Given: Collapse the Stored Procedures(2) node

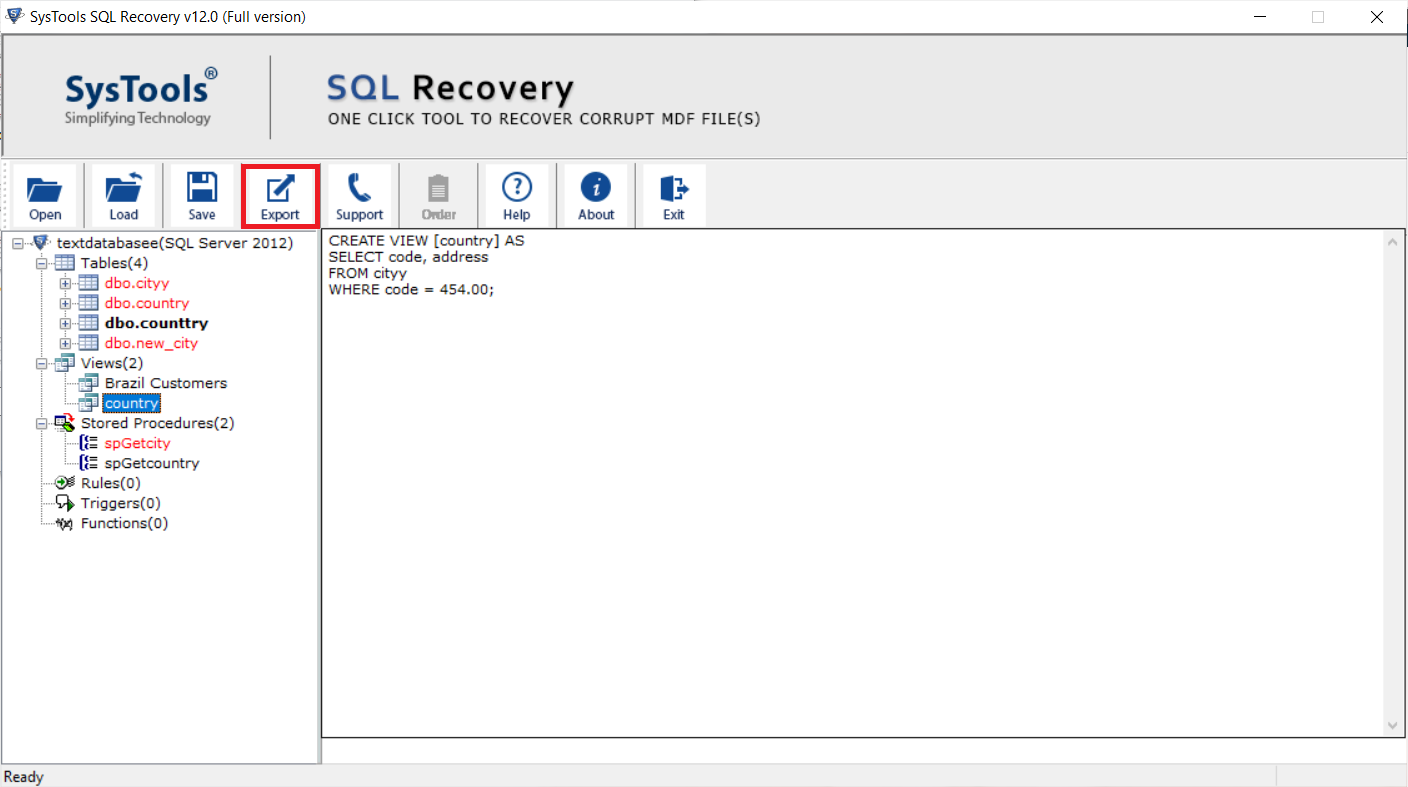Looking at the screenshot, I should (x=42, y=423).
